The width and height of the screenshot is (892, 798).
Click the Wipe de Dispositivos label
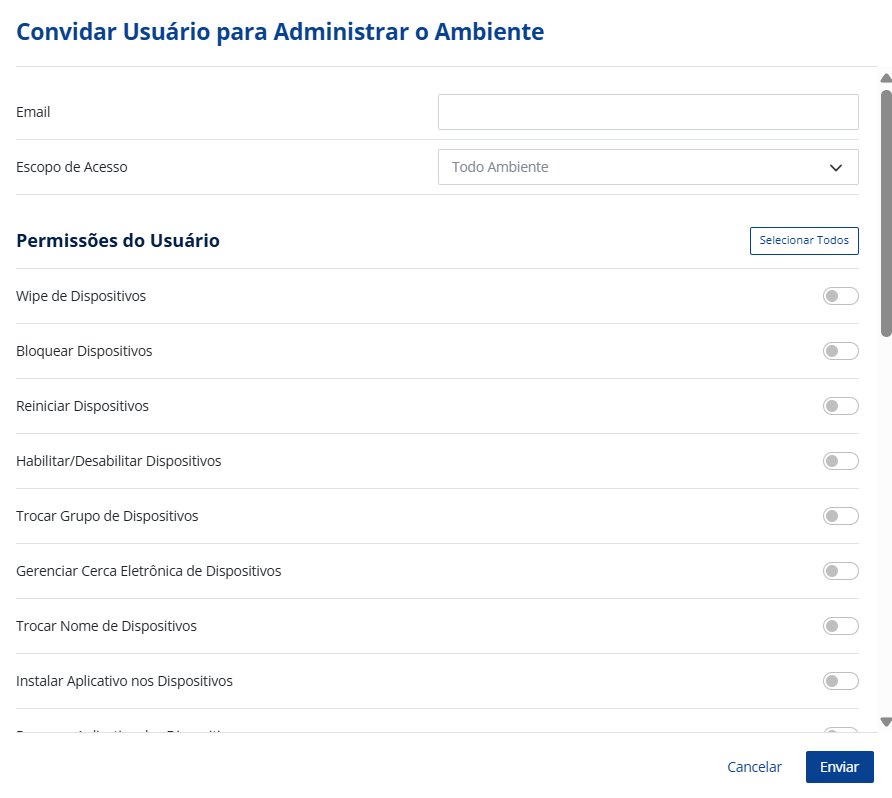click(x=81, y=296)
